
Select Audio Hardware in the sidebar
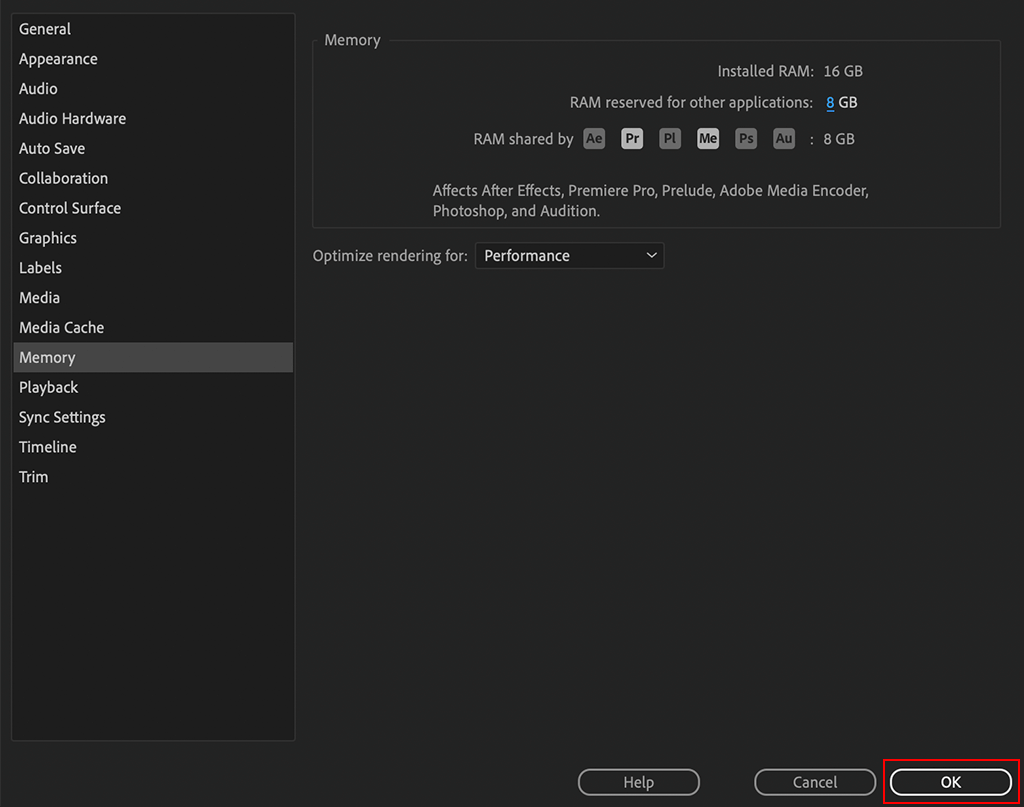click(153, 119)
